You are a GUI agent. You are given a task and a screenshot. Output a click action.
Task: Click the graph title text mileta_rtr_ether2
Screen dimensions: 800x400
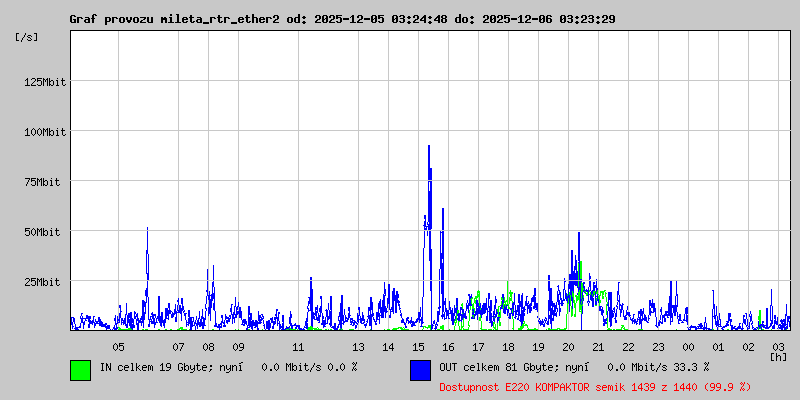(219, 19)
